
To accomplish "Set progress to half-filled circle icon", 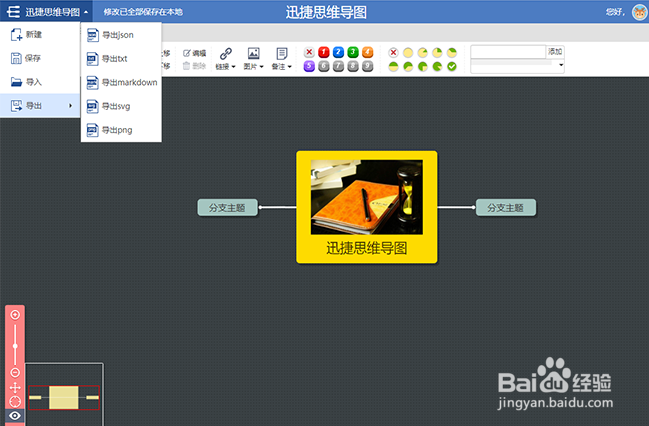I will [x=393, y=66].
